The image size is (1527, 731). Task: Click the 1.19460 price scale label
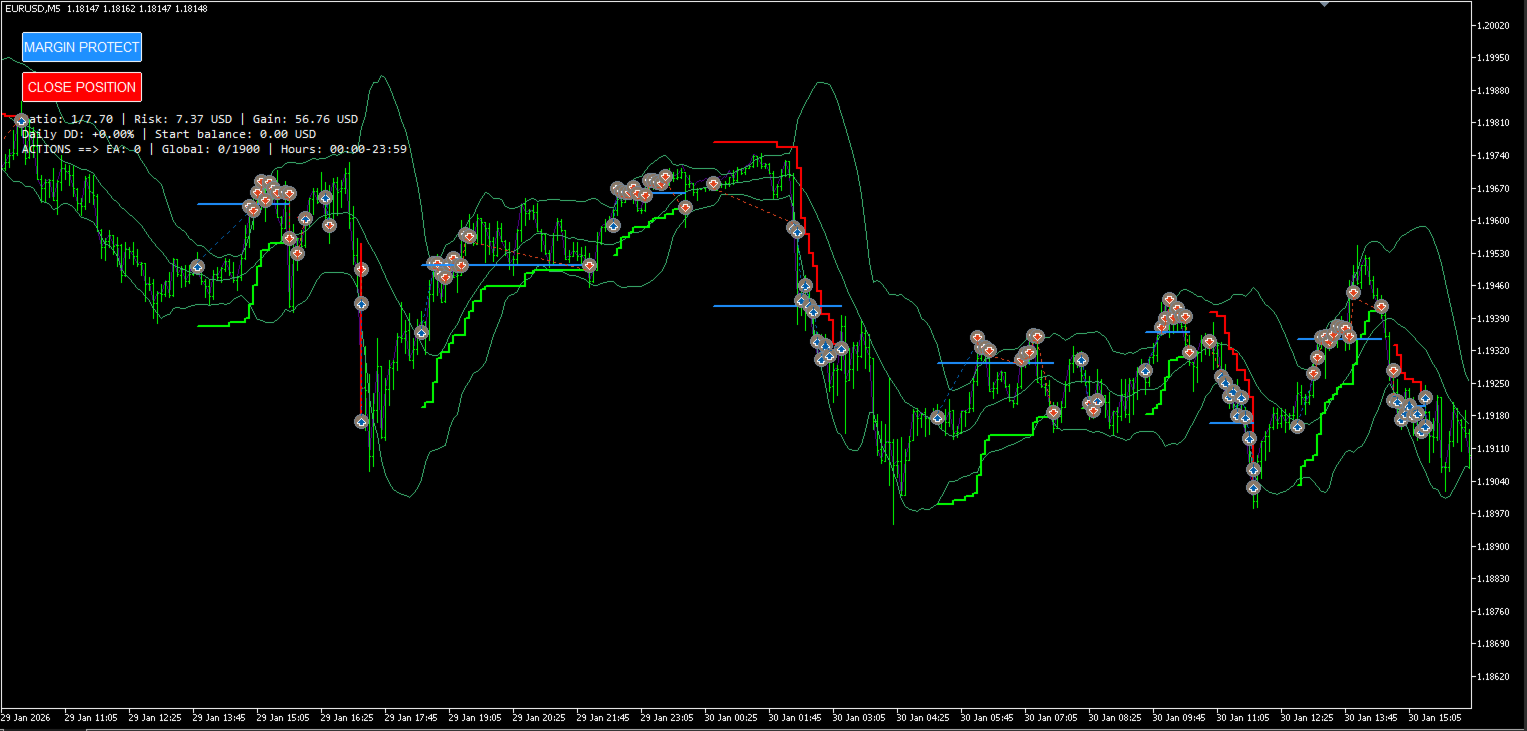click(1492, 286)
